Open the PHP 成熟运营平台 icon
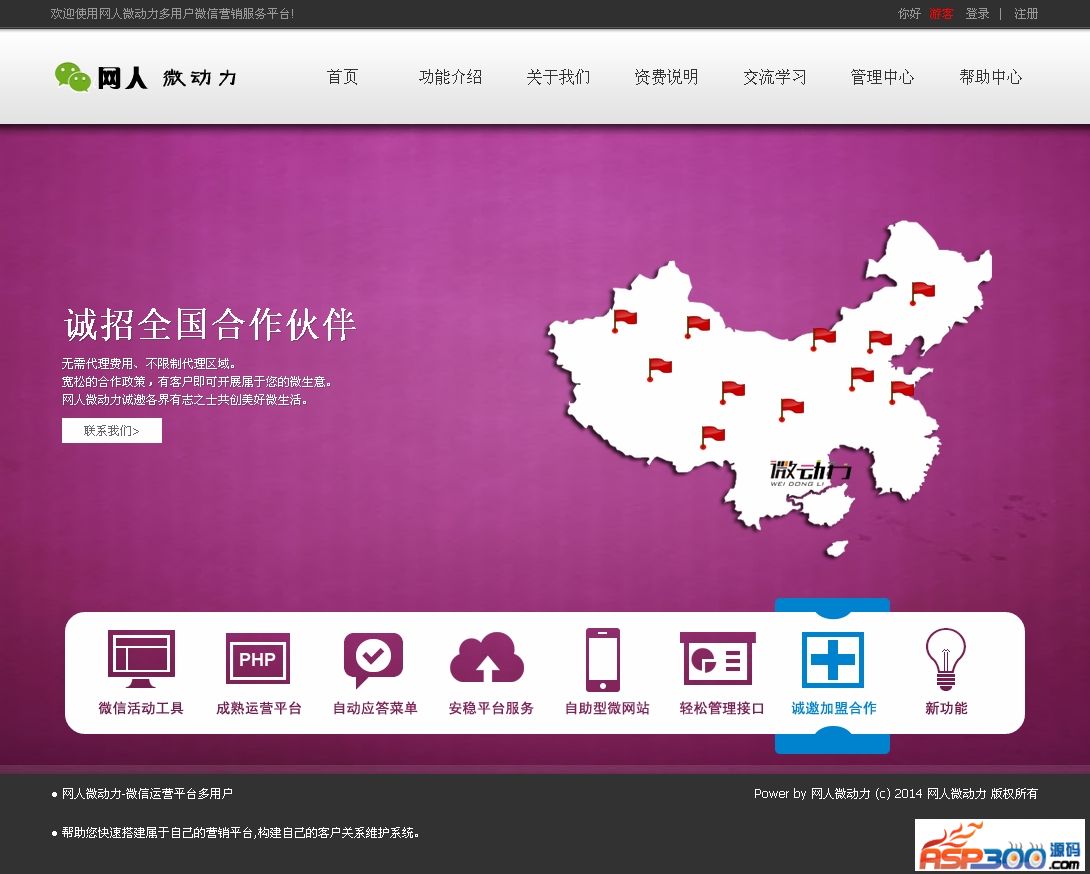This screenshot has height=874, width=1090. pos(258,658)
